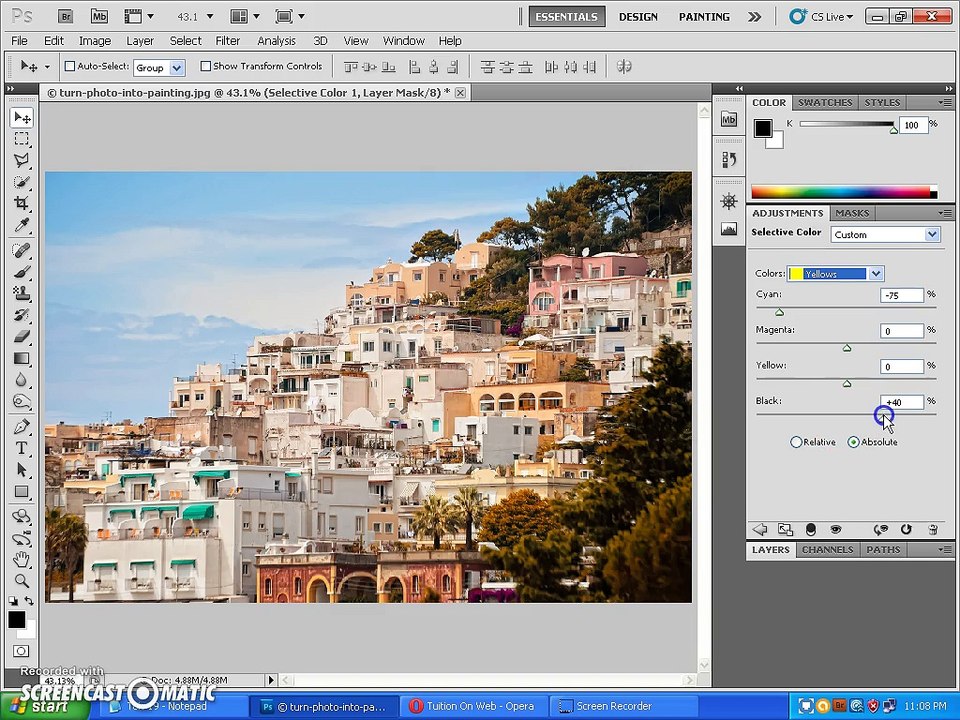Open the CS Live dropdown
Viewport: 960px width, 720px height.
point(822,17)
